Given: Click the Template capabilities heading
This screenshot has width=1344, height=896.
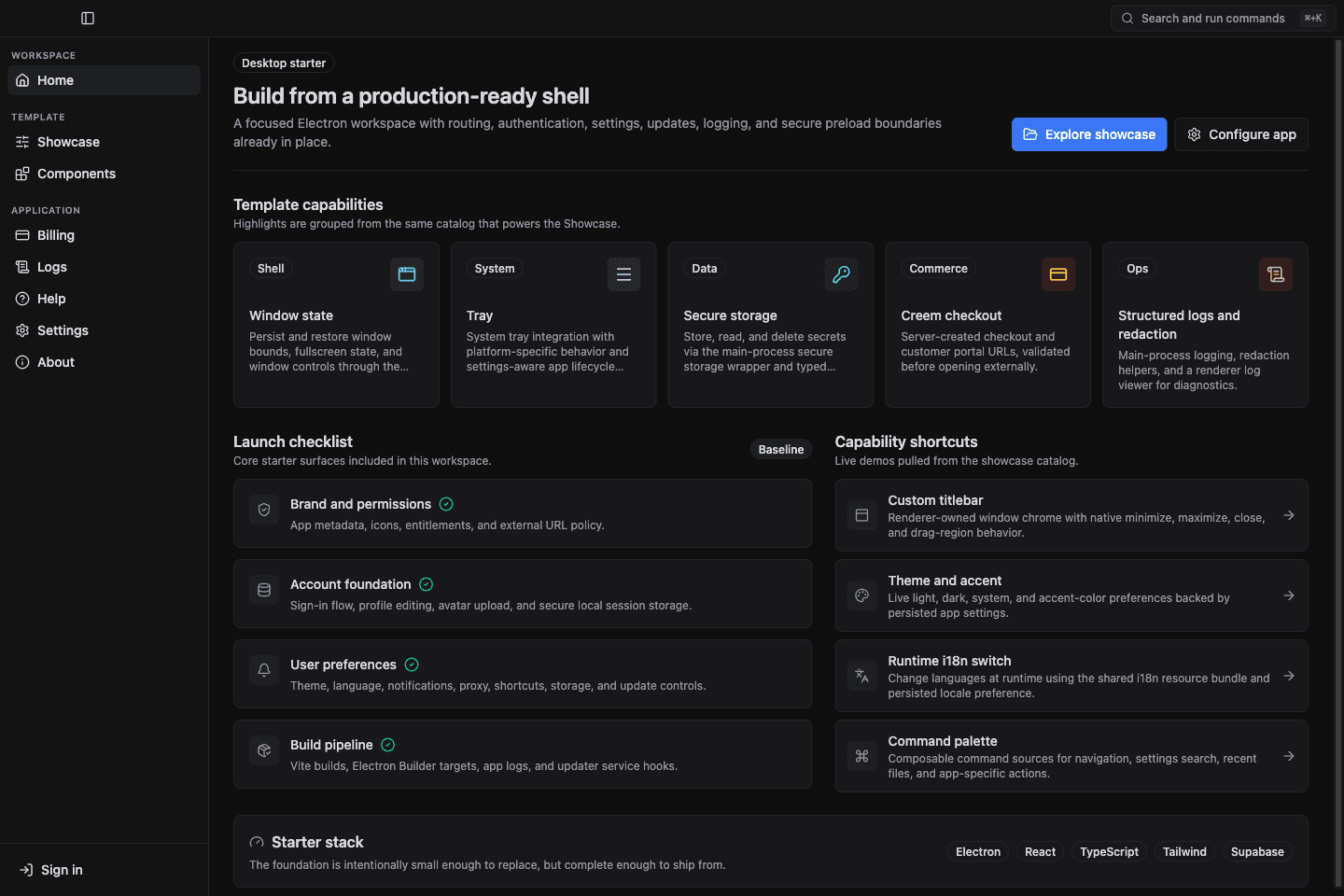Looking at the screenshot, I should (x=308, y=204).
